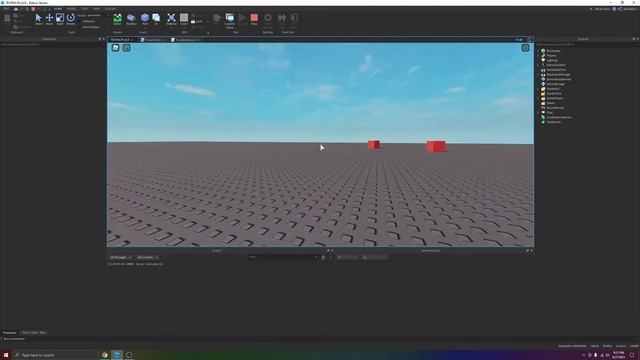The image size is (640, 360).
Task: Open the Material dropdown arrow
Action: [171, 28]
